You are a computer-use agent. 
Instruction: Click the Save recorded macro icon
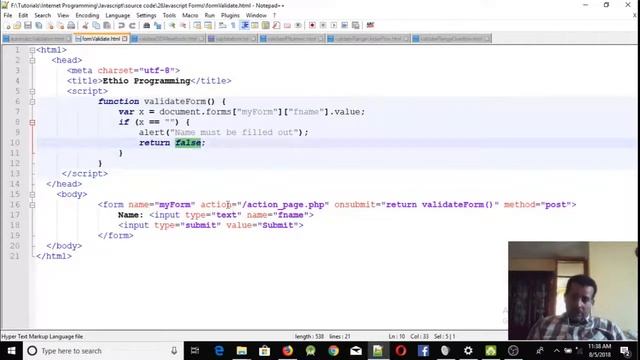pyautogui.click(x=356, y=25)
